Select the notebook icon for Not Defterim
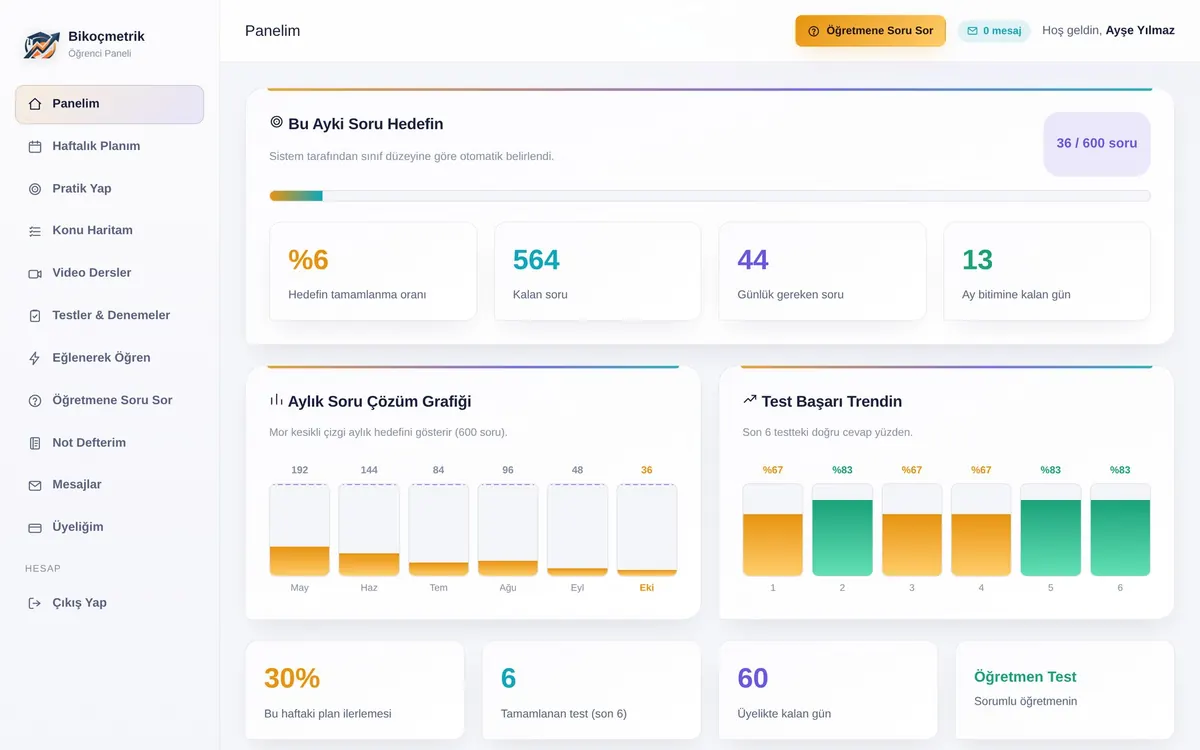1200x750 pixels. [x=35, y=443]
